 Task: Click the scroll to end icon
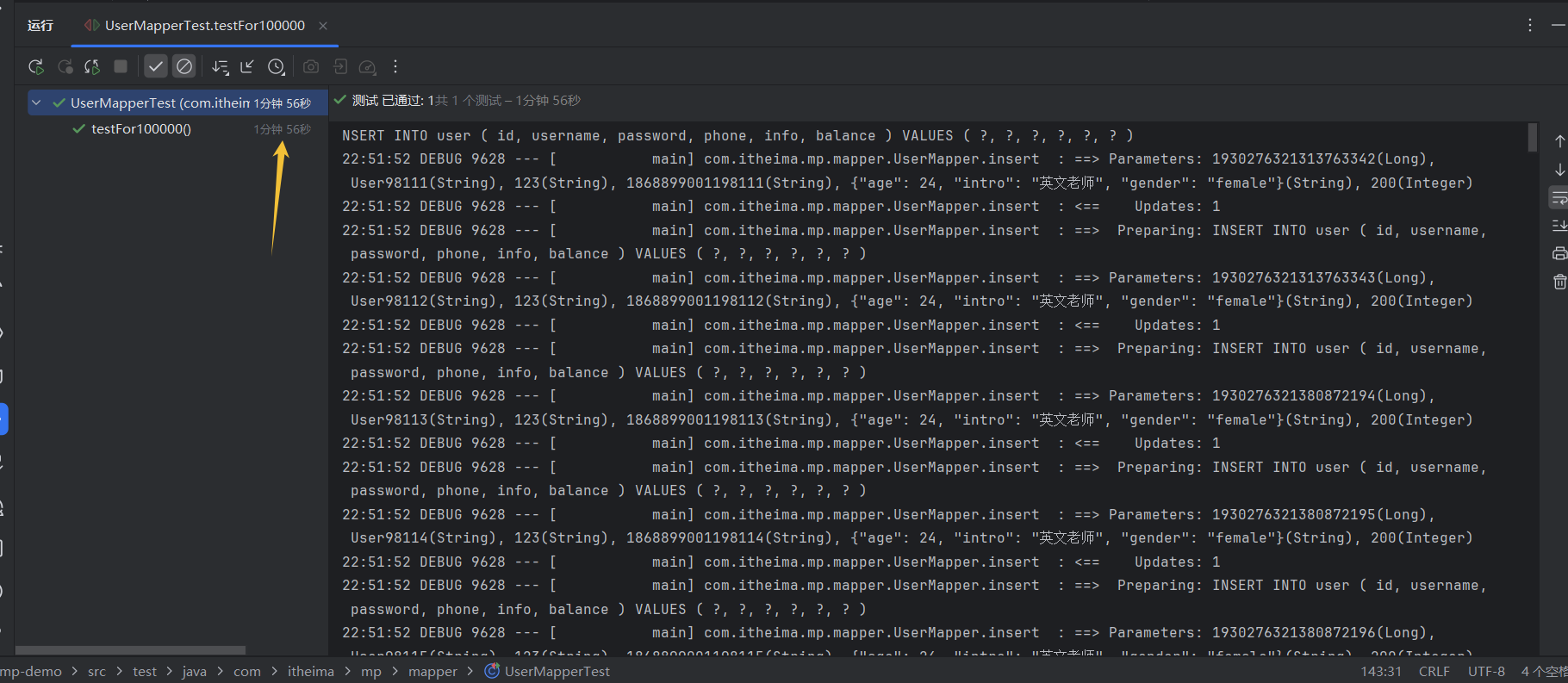coord(1559,226)
